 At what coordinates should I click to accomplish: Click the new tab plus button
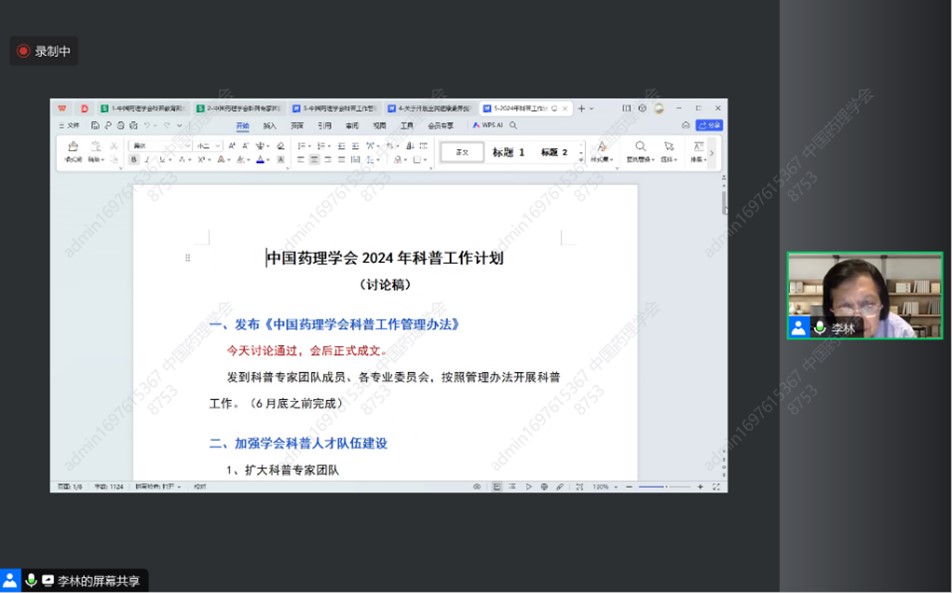click(581, 108)
